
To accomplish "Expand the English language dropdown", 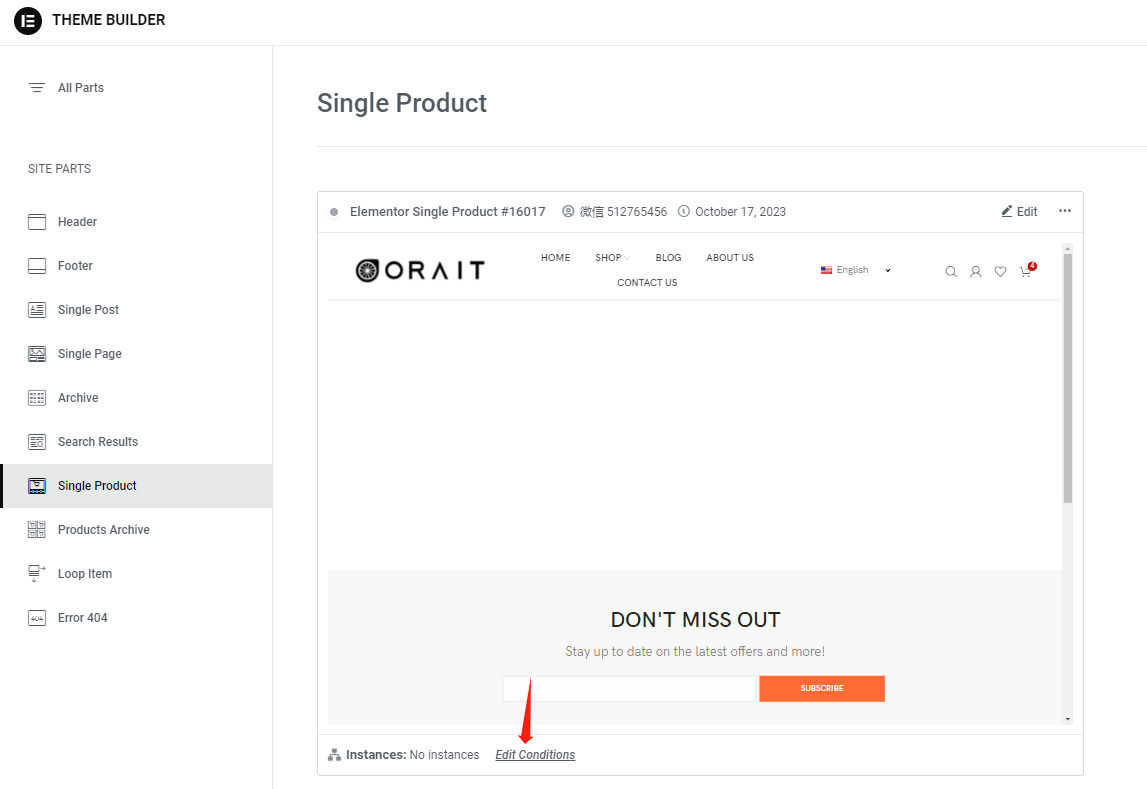I will [856, 270].
